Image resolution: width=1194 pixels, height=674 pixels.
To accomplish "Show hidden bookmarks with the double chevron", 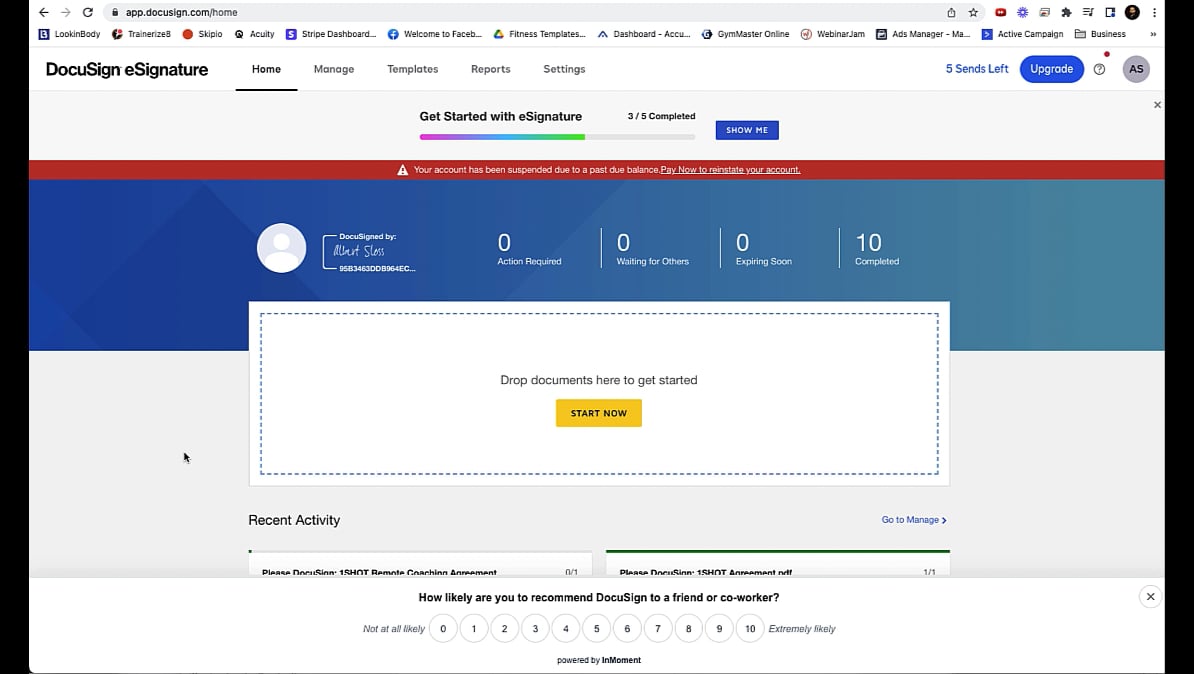I will pyautogui.click(x=1153, y=34).
